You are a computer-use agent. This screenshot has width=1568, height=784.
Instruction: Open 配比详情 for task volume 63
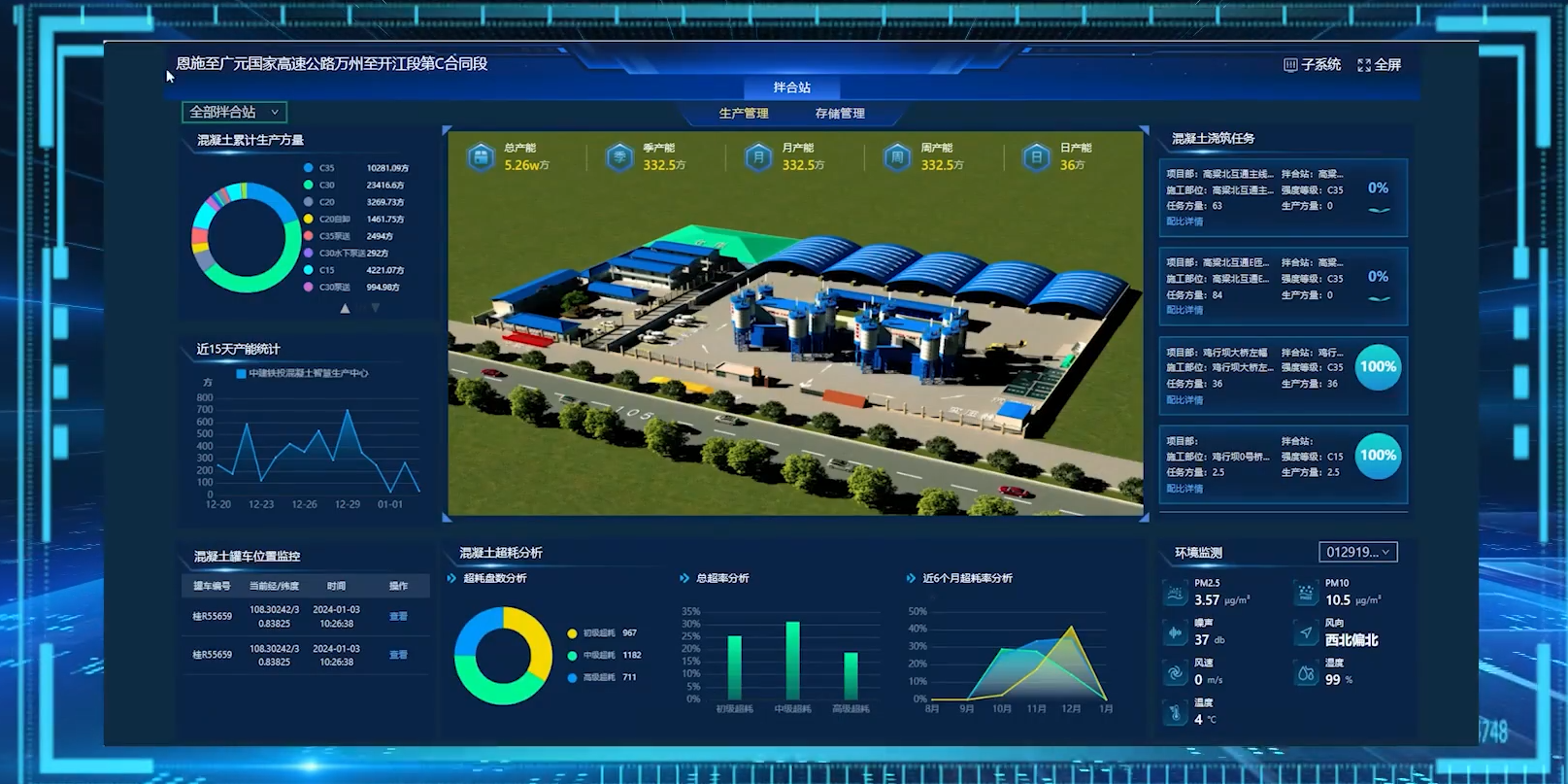1184,222
